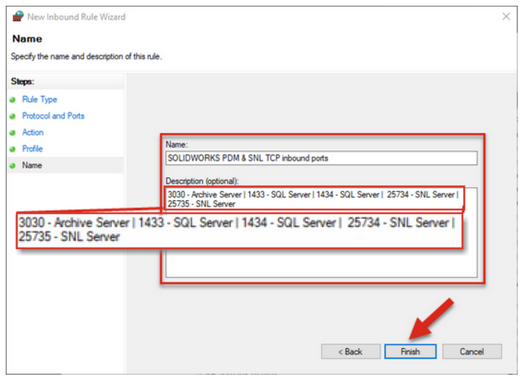This screenshot has width=529, height=386.
Task: Click the green bullet beside Protocol and Ports
Action: (13, 116)
